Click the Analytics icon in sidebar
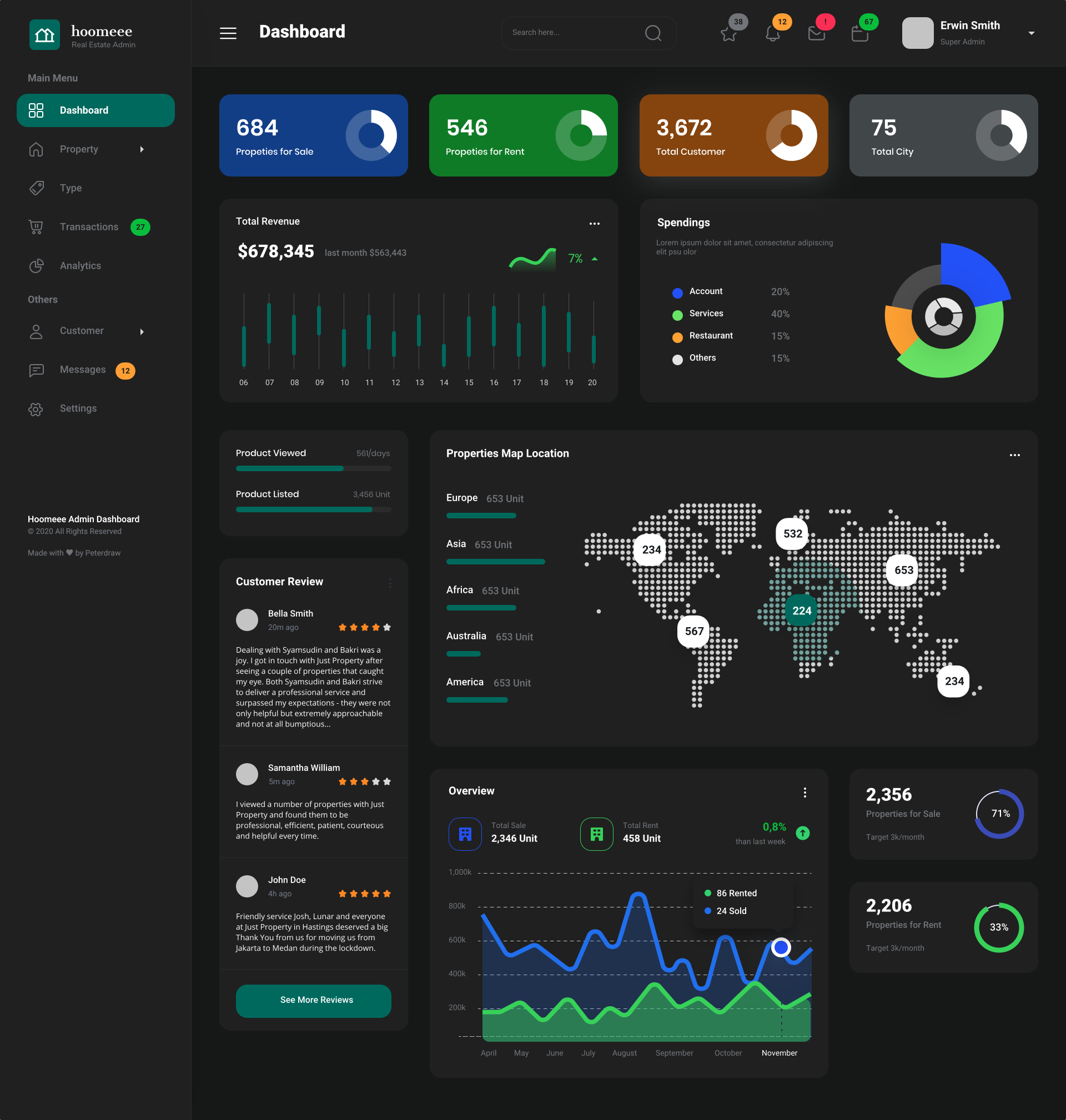Image resolution: width=1066 pixels, height=1120 pixels. [35, 265]
